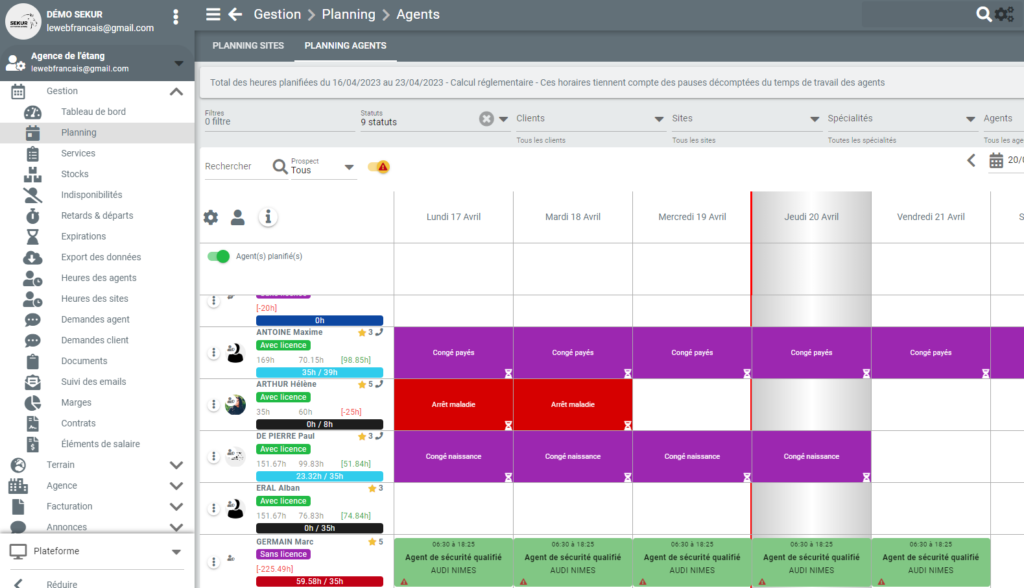Click the hamburger menu icon in header
Image resolution: width=1024 pixels, height=588 pixels.
(x=213, y=14)
